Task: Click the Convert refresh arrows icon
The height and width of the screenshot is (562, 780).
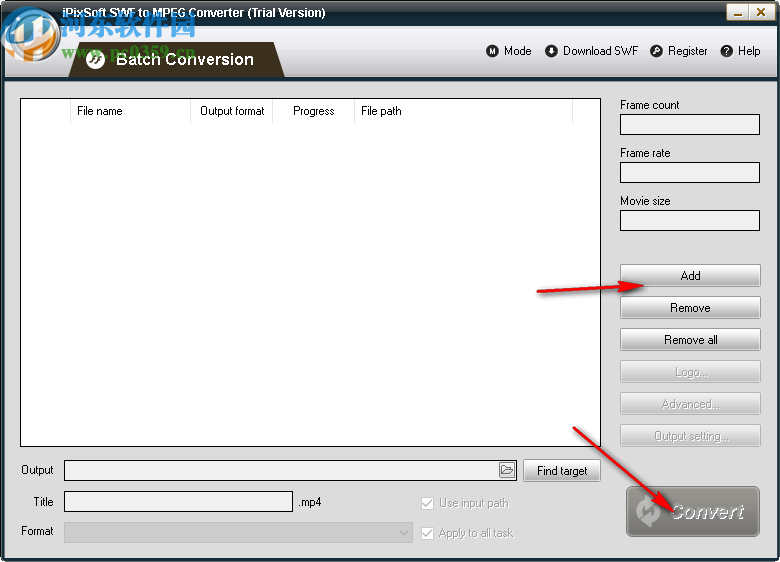Action: [x=648, y=511]
